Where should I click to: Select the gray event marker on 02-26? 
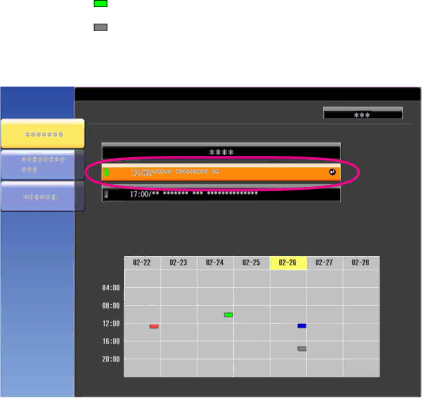tap(302, 349)
